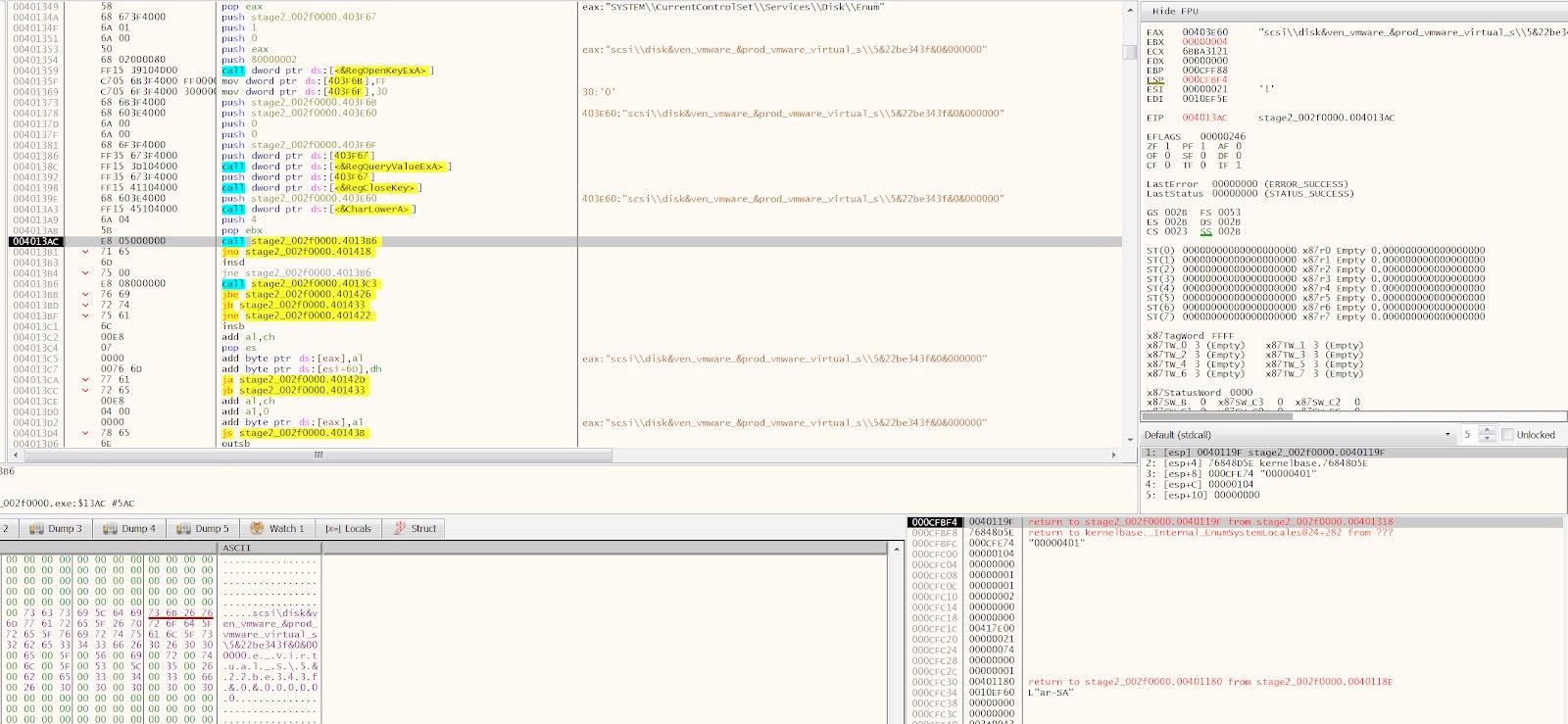Click the jump arrow at address 004013B1
This screenshot has height=724, width=1568.
click(x=85, y=252)
